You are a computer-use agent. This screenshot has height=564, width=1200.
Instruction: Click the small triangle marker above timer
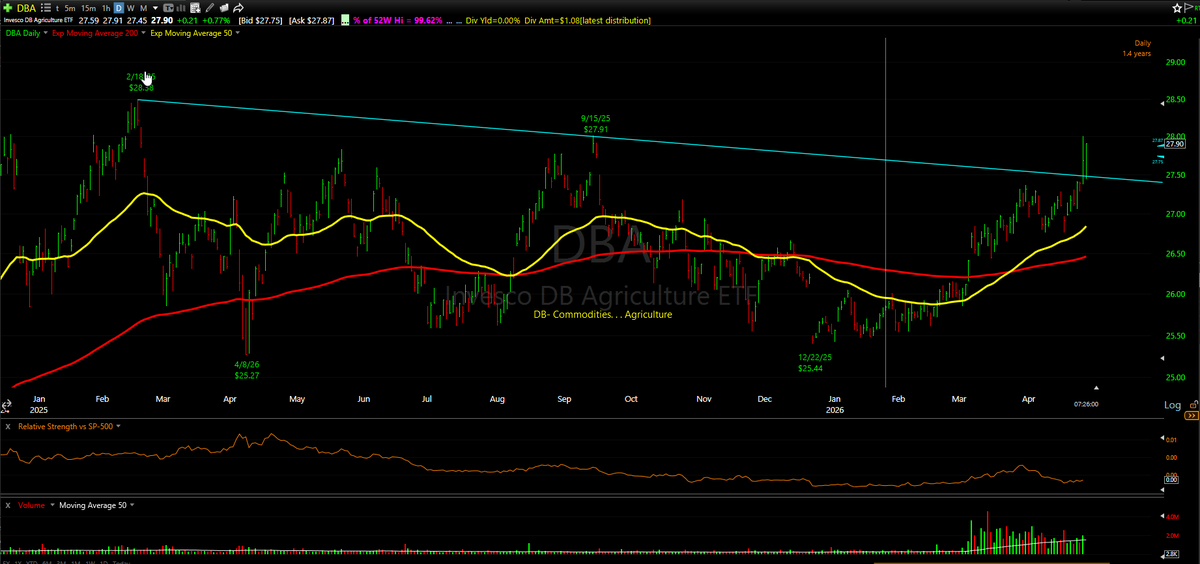click(x=1096, y=388)
